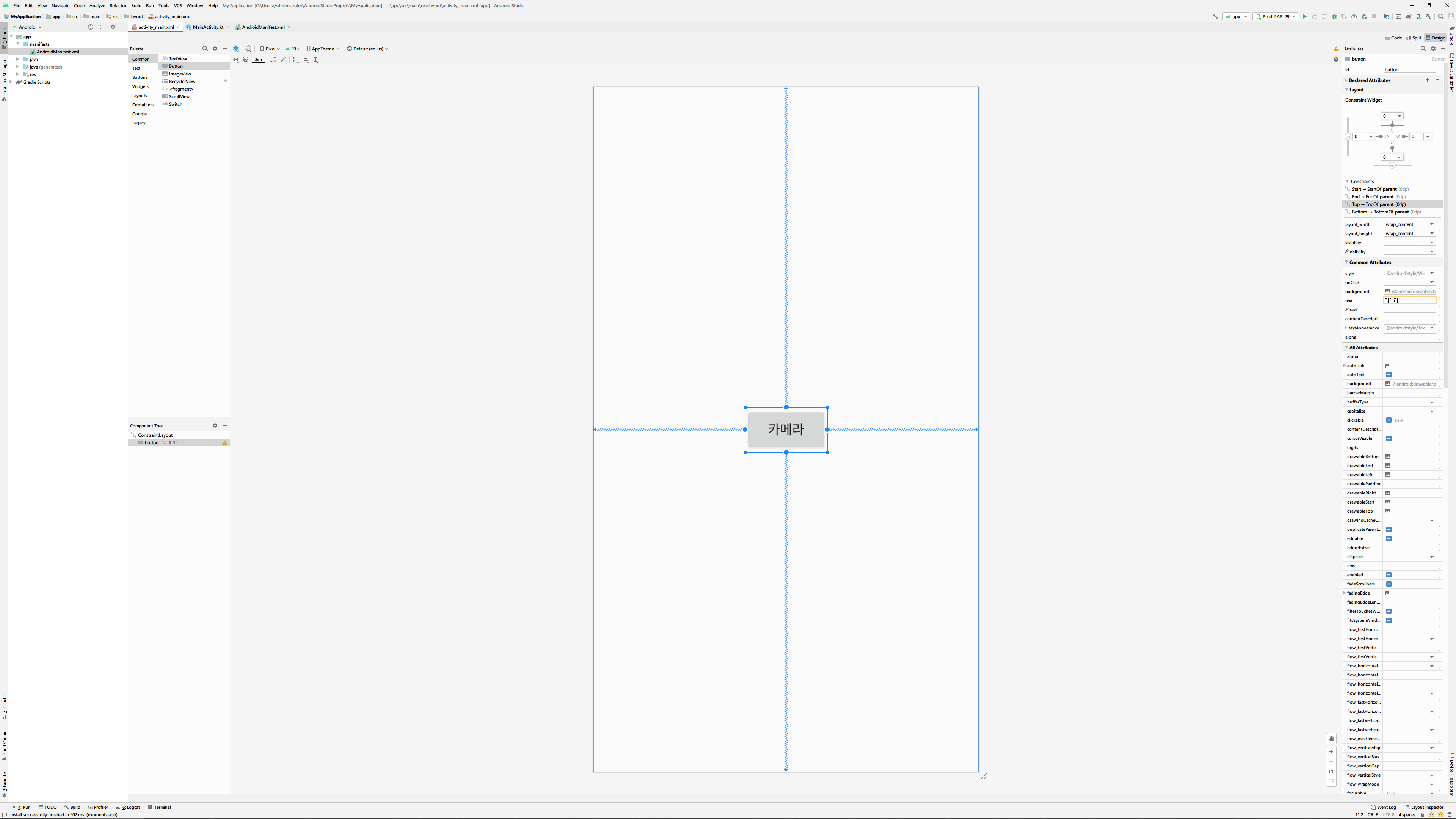Select the Buttons palette category
Viewport: 1456px width, 819px height.
pos(140,77)
